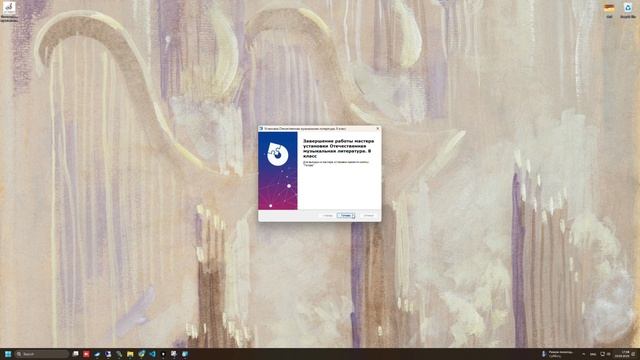
Task: Open File Explorer from the taskbar
Action: pyautogui.click(x=130, y=354)
